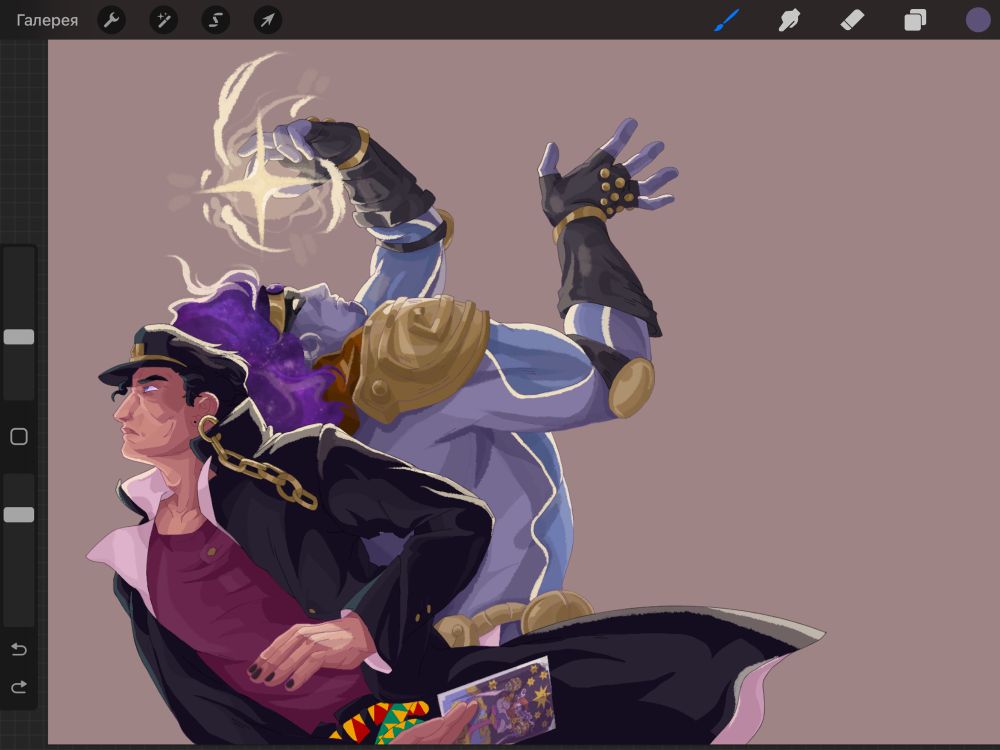Open the active color picker swatch
This screenshot has height=750, width=1000.
point(978,20)
